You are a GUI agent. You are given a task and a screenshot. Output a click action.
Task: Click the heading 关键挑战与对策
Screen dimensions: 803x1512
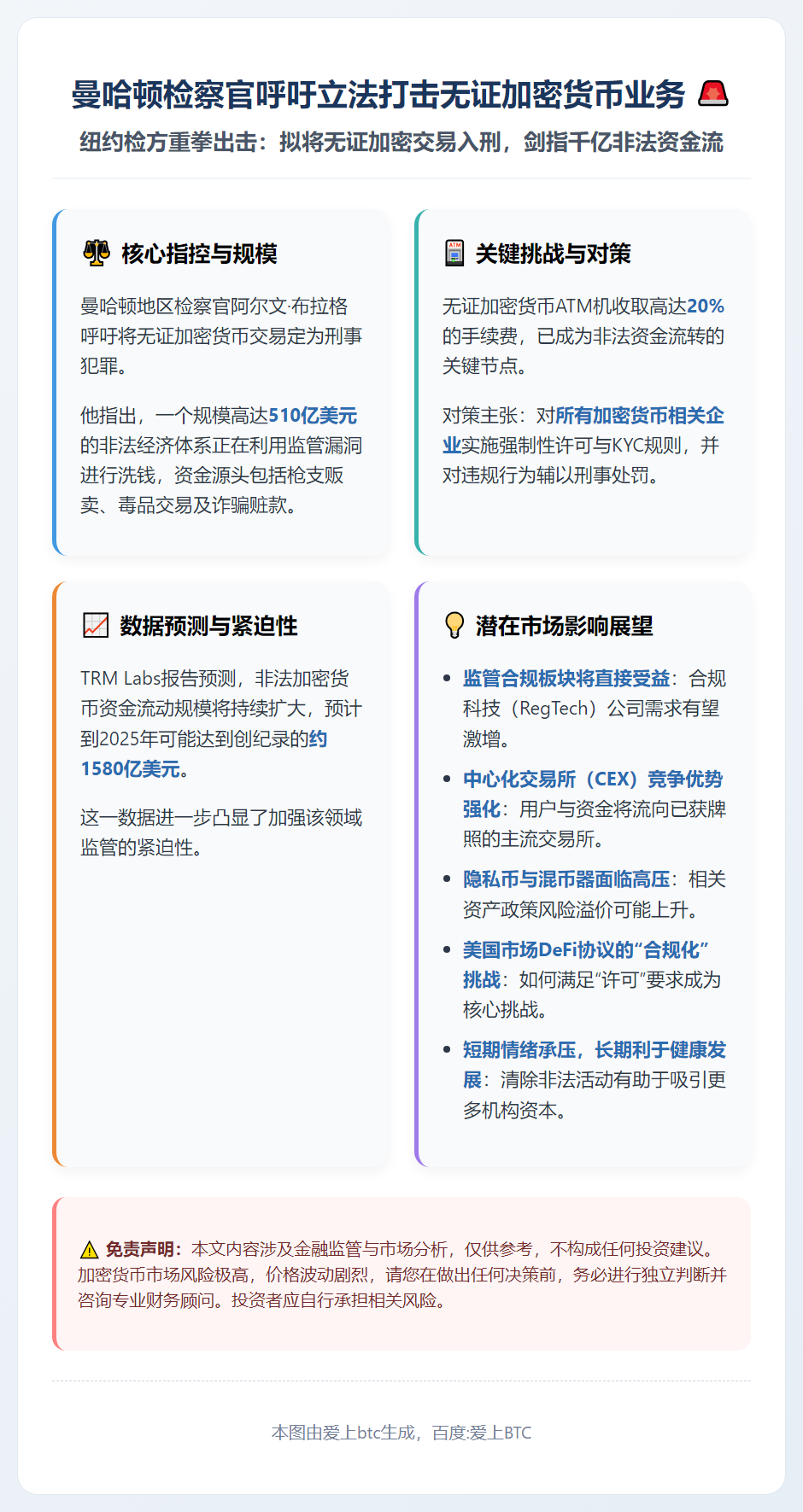[x=553, y=254]
